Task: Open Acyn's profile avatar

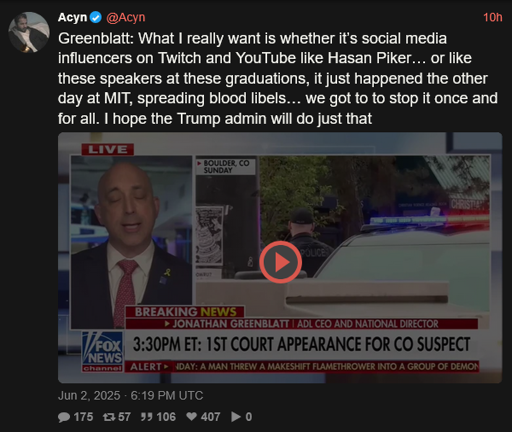Action: point(29,32)
